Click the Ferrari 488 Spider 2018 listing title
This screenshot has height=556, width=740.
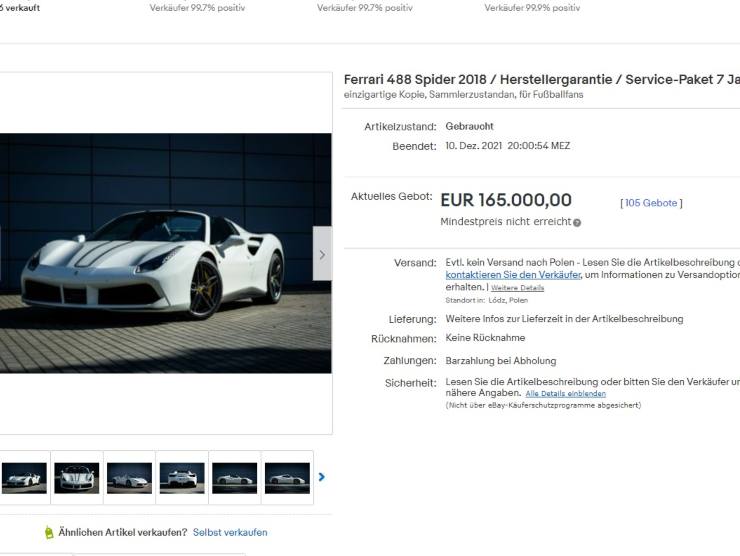point(542,79)
